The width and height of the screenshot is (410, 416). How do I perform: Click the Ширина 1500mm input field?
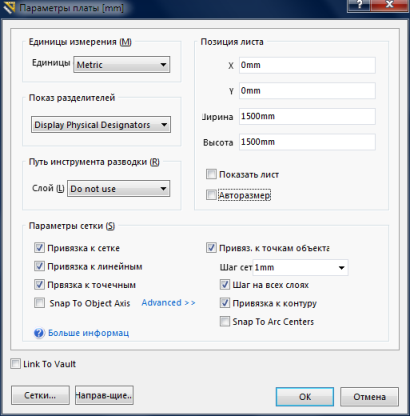coord(307,116)
